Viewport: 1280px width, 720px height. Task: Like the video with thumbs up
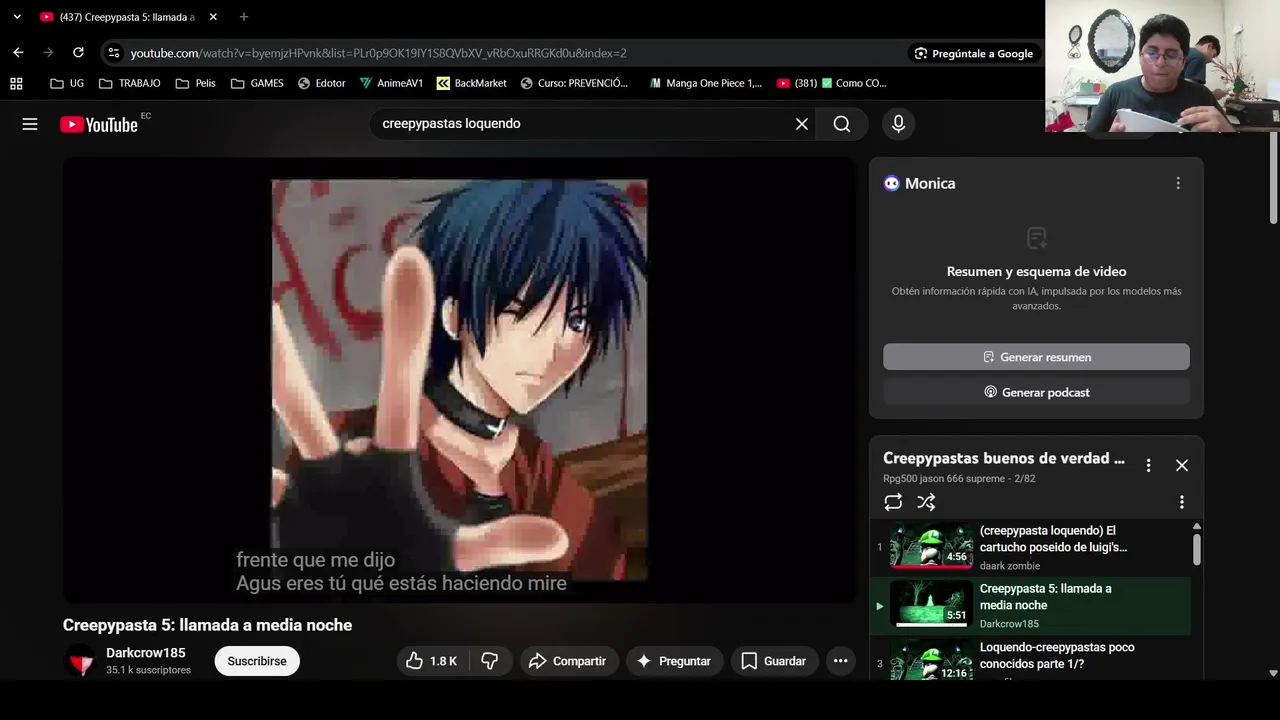tap(432, 661)
